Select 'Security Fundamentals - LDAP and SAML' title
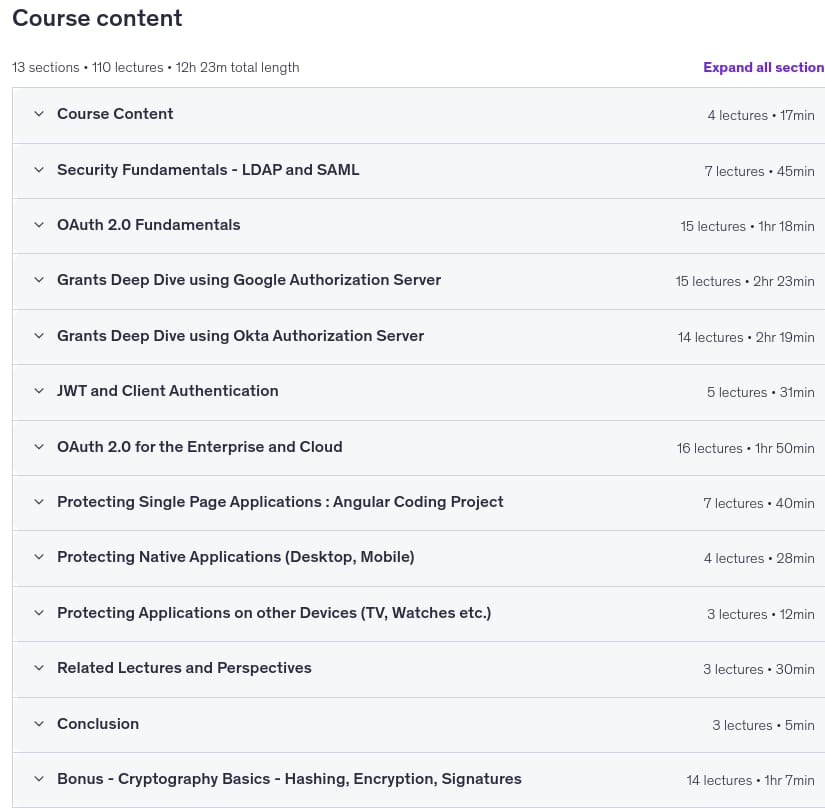Screen dimensions: 825x808 click(x=208, y=169)
